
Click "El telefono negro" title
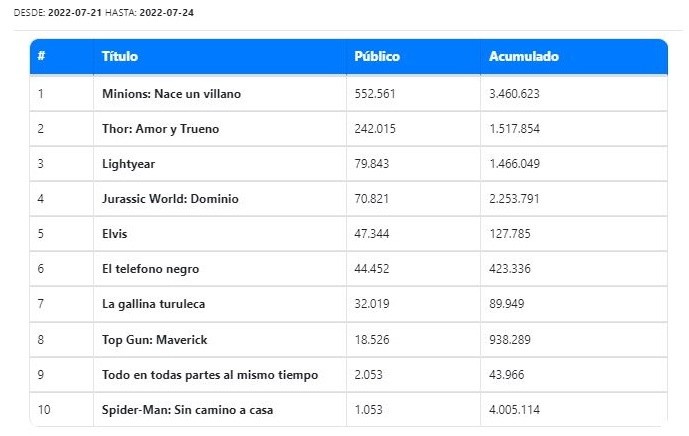pyautogui.click(x=150, y=269)
